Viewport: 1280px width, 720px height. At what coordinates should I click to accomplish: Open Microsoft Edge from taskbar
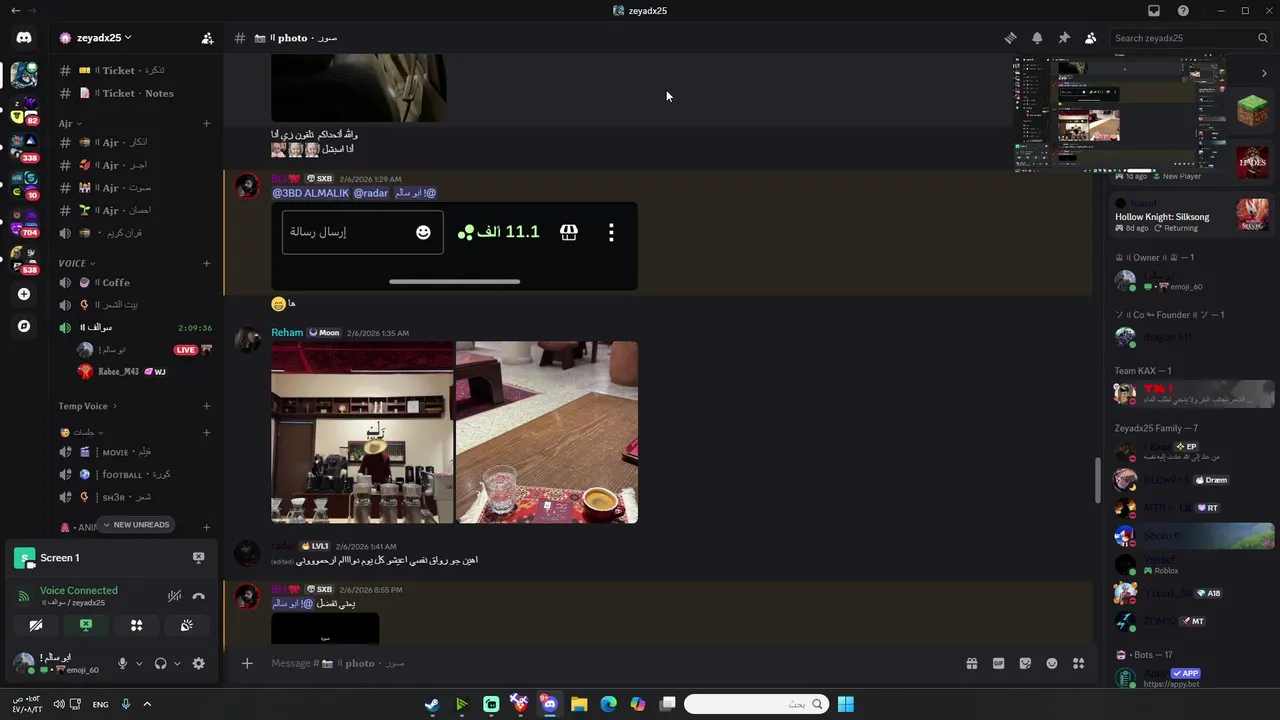[x=608, y=704]
